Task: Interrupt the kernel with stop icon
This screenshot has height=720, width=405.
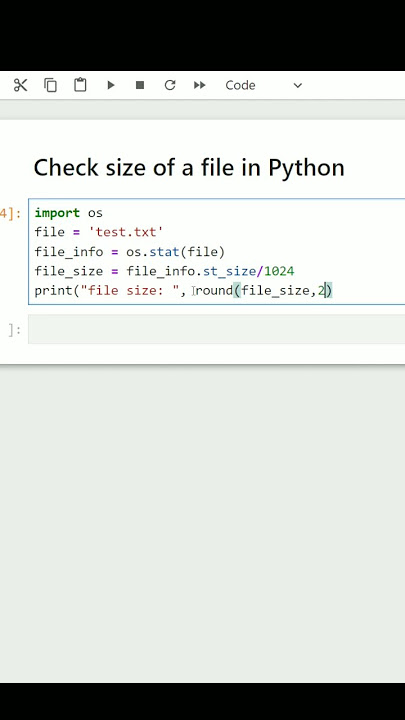Action: click(x=140, y=85)
